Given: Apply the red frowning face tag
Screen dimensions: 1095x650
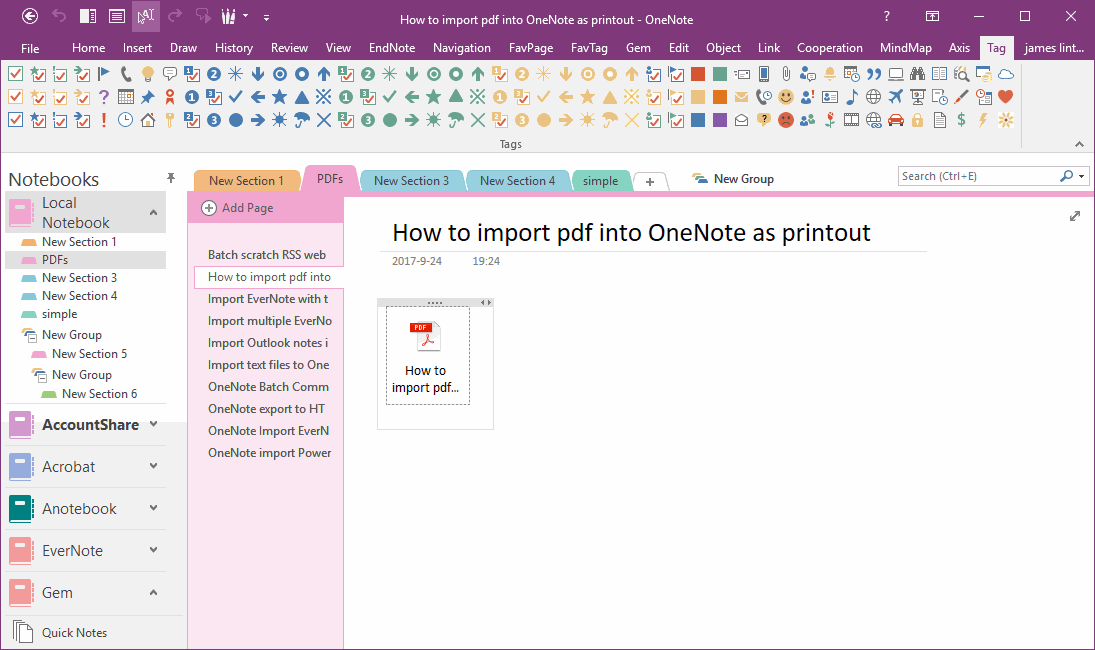Looking at the screenshot, I should click(786, 120).
